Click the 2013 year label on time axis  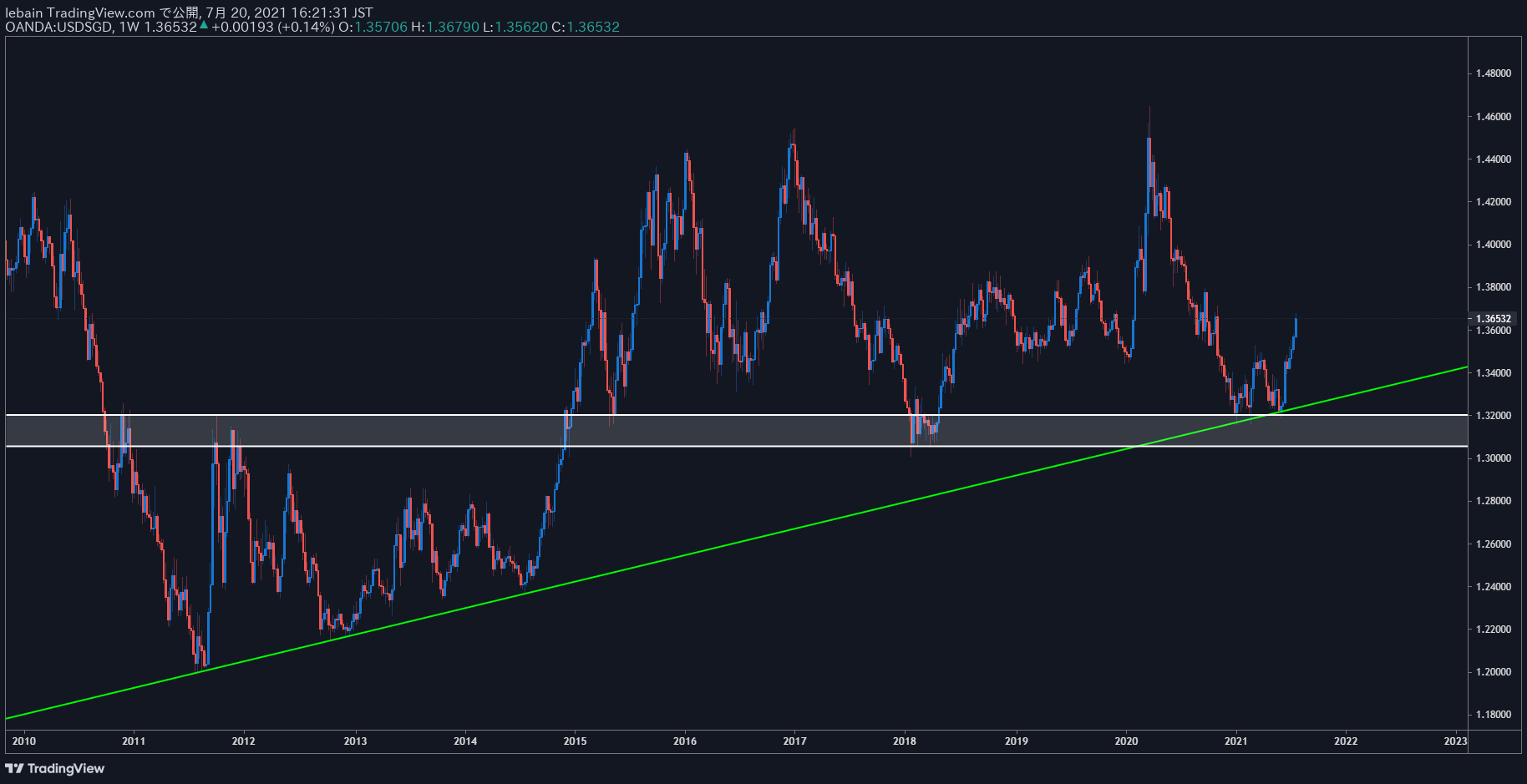coord(355,741)
